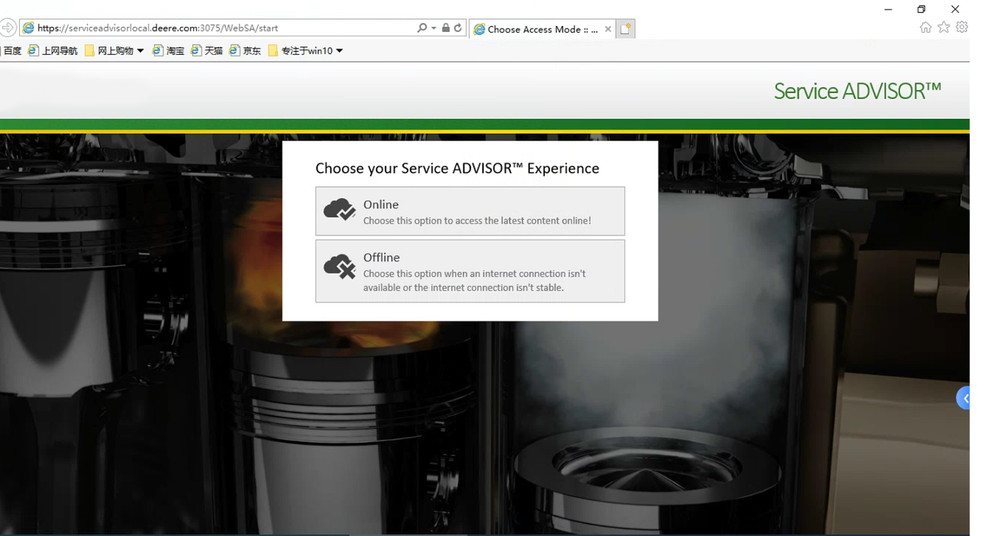Expand the blue side panel chevron
Viewport: 1000px width, 536px height.
click(964, 398)
